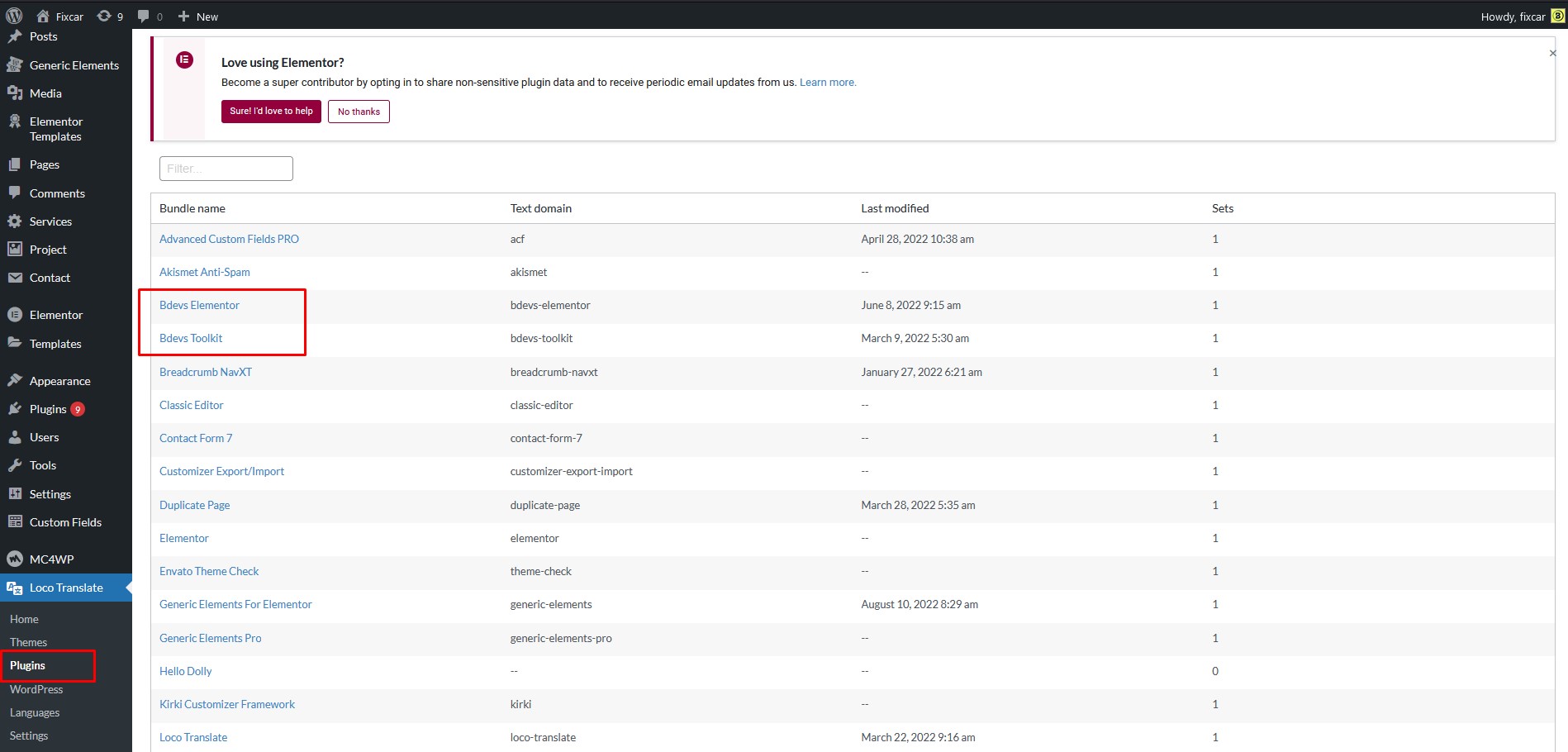Click the Generic Elements sidebar icon
Image resolution: width=1568 pixels, height=752 pixels.
pos(15,64)
